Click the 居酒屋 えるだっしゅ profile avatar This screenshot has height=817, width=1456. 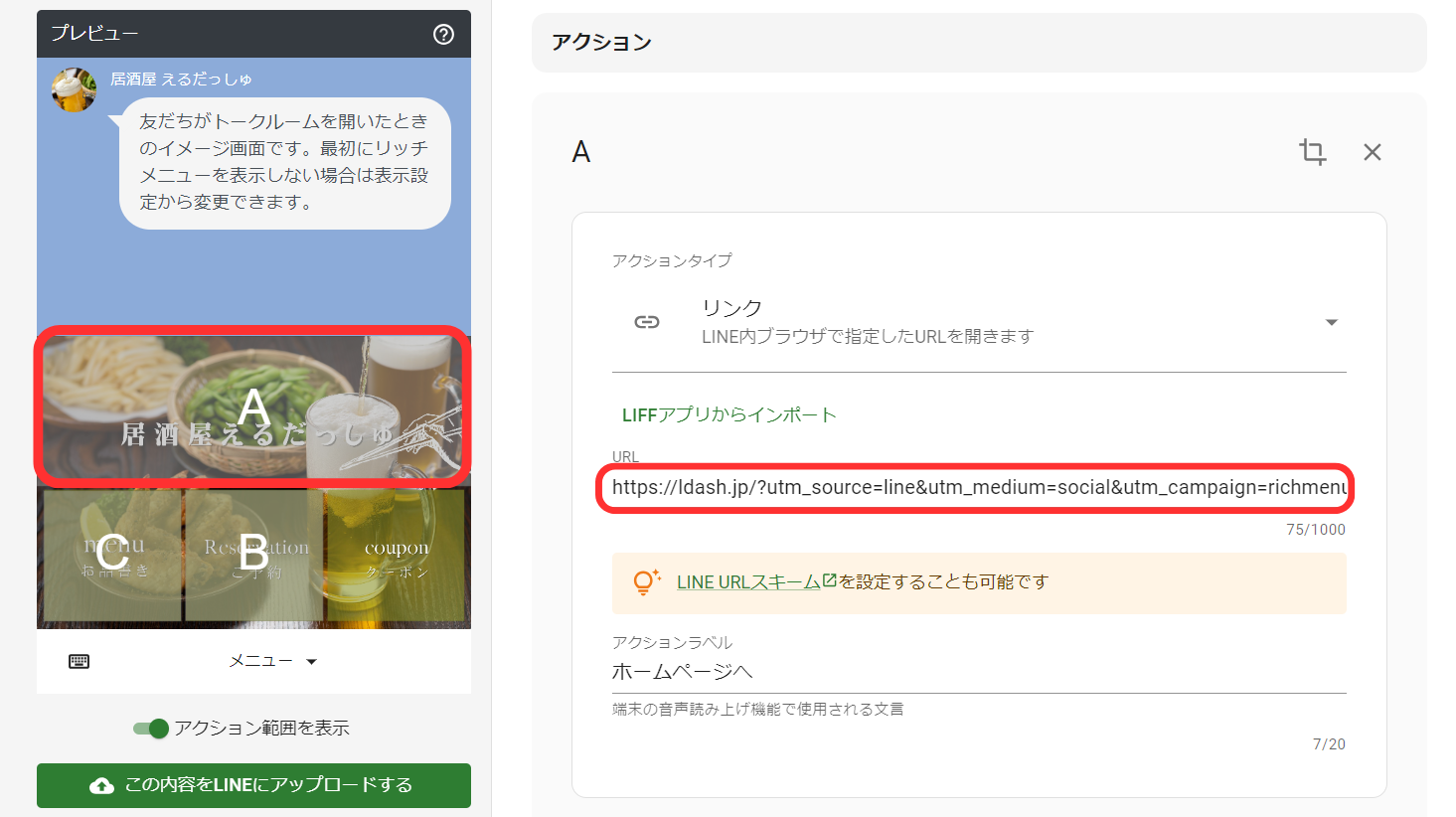tap(74, 90)
